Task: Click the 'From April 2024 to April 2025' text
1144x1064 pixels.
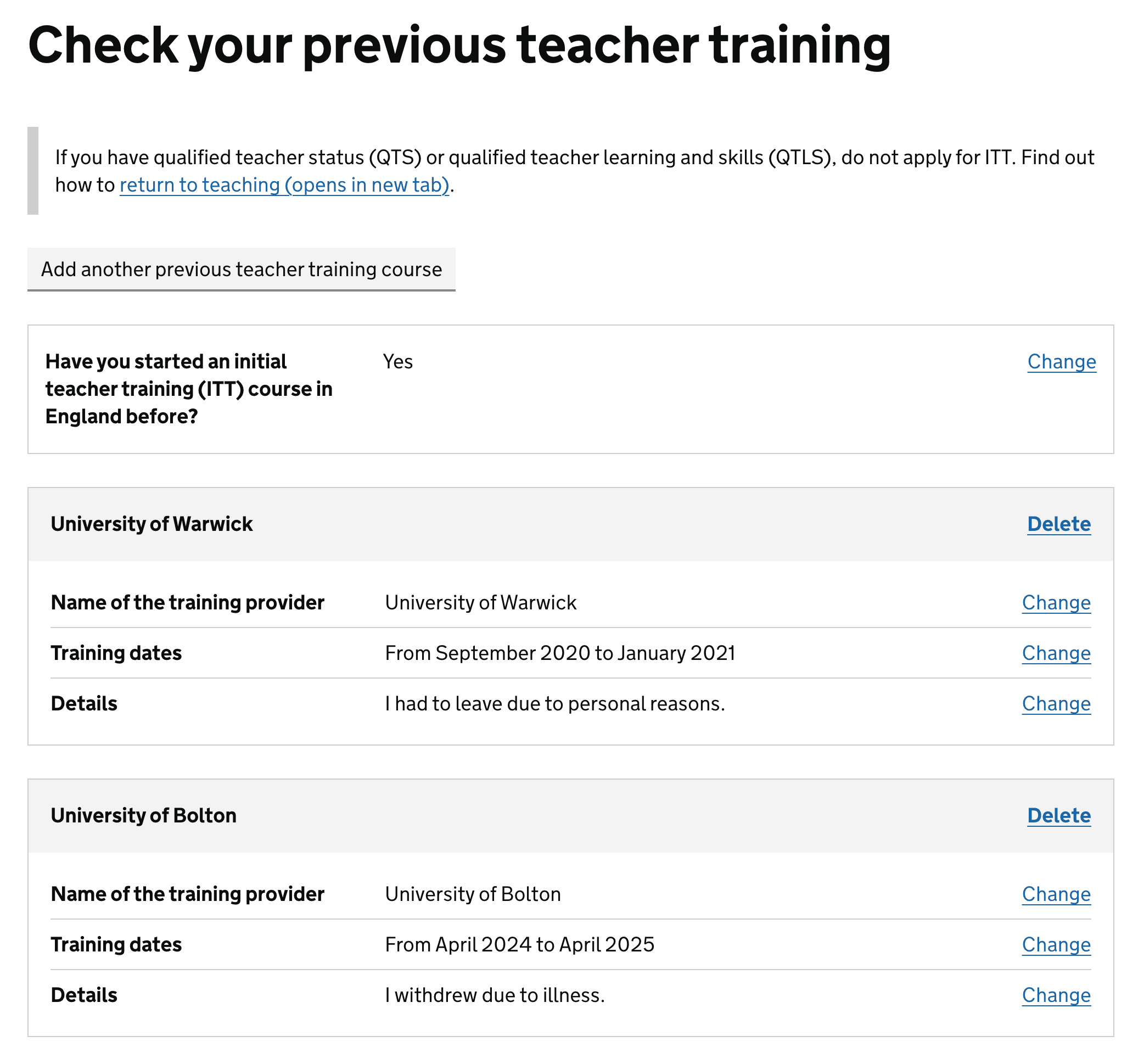Action: (x=519, y=945)
